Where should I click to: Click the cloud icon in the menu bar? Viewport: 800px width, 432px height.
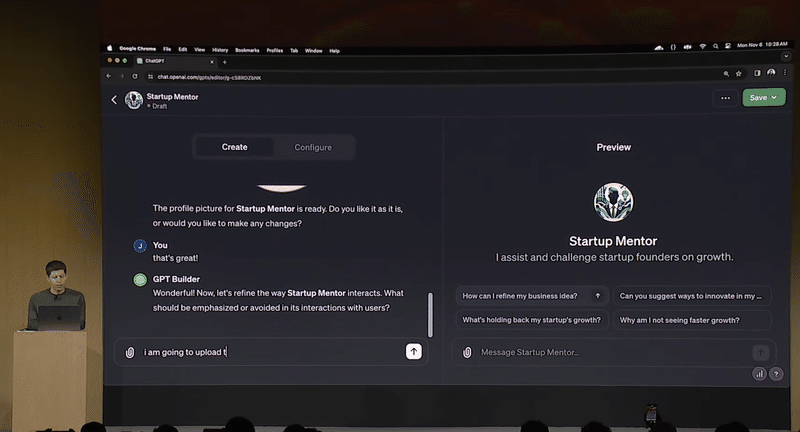659,47
